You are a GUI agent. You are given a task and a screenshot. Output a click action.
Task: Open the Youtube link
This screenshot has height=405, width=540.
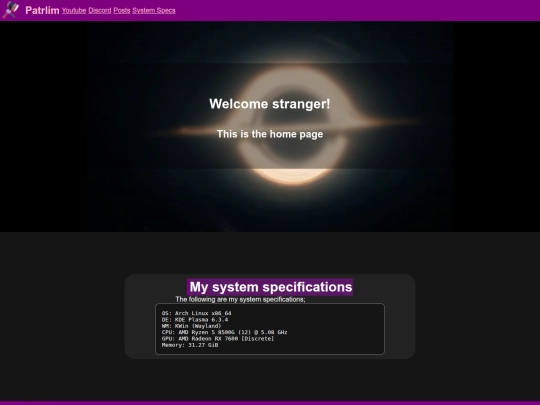pyautogui.click(x=74, y=10)
